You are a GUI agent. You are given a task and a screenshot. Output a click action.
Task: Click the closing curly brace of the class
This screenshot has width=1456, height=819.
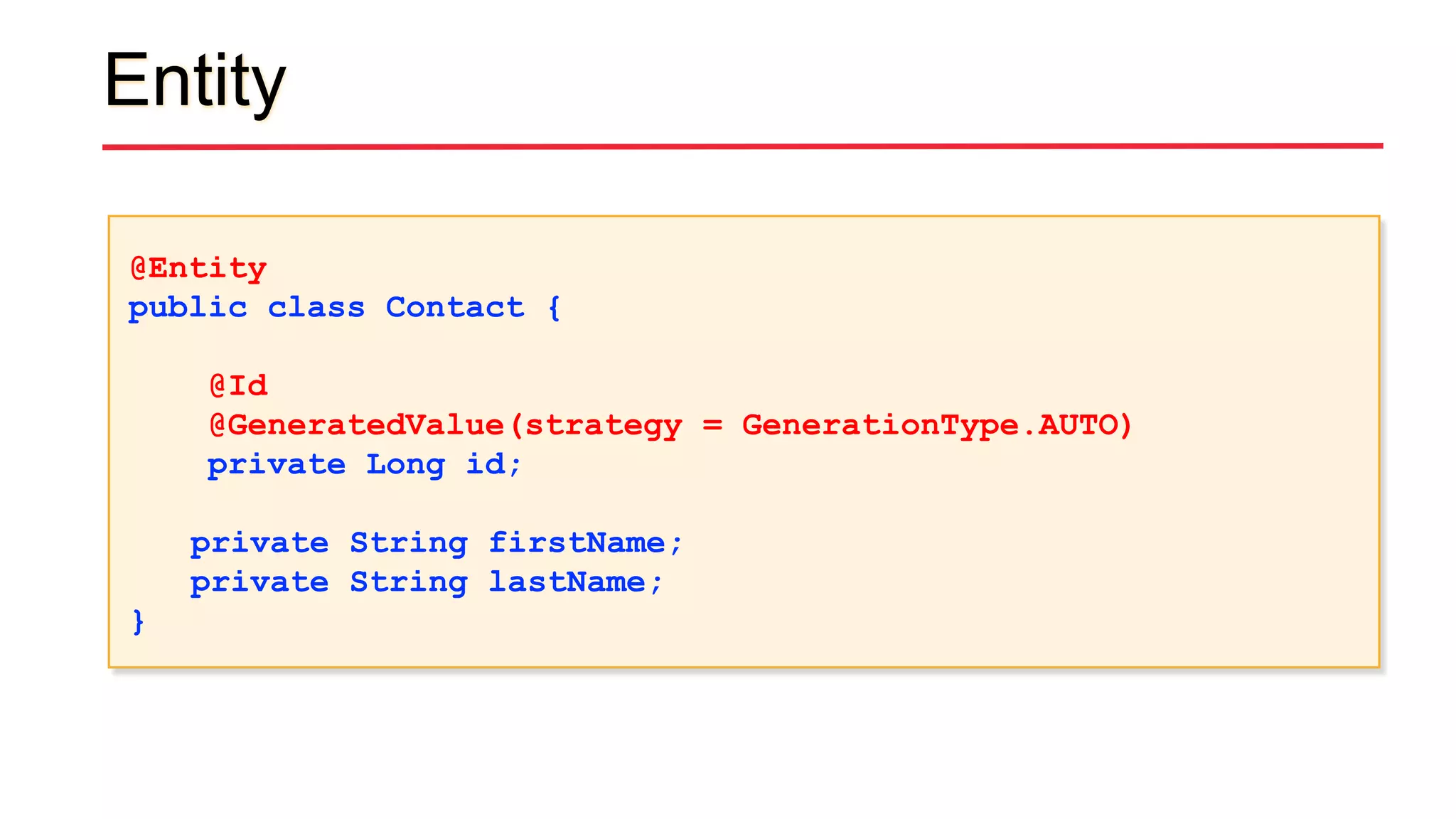pos(139,621)
